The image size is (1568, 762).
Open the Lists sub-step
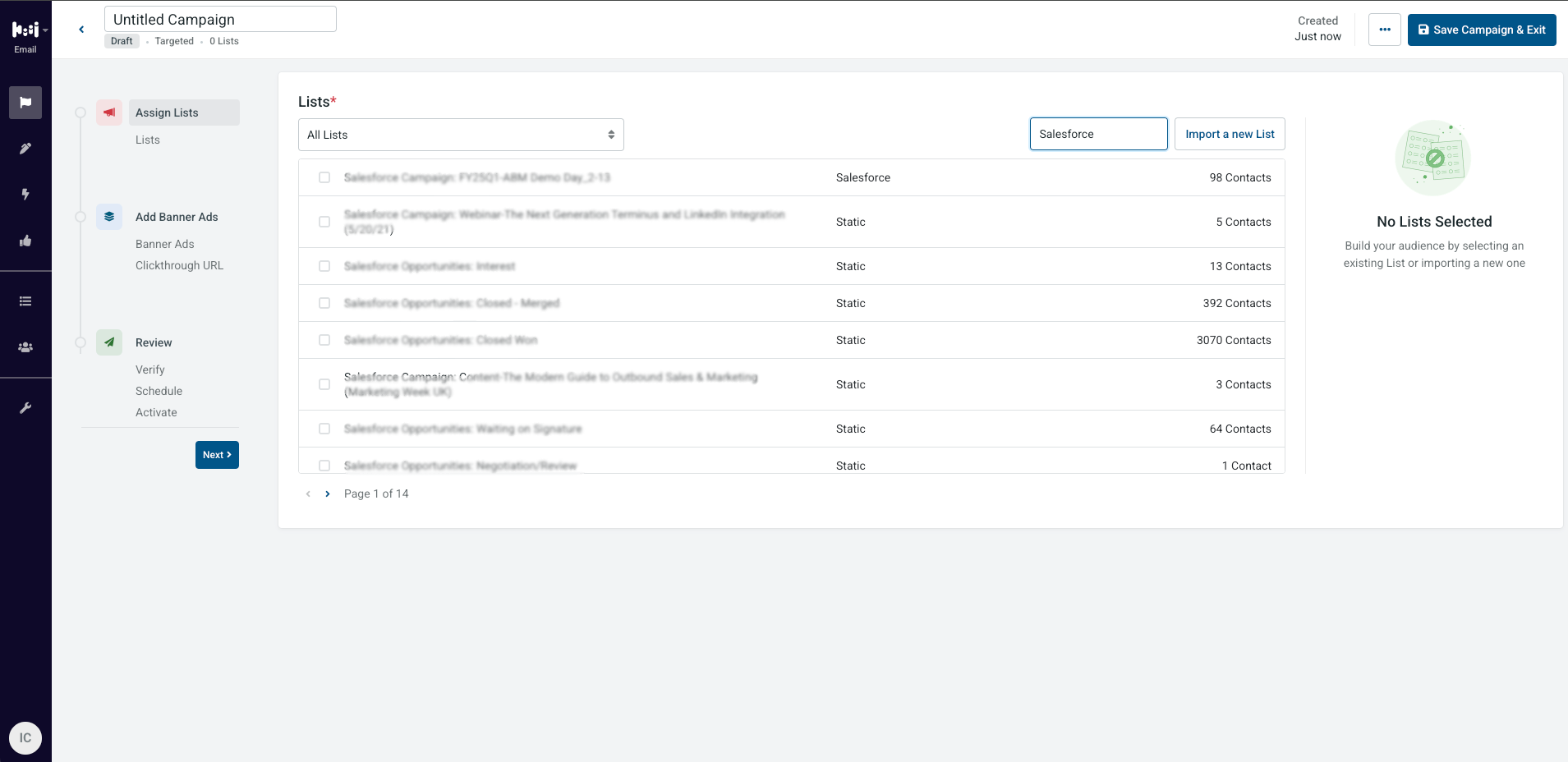click(x=148, y=140)
